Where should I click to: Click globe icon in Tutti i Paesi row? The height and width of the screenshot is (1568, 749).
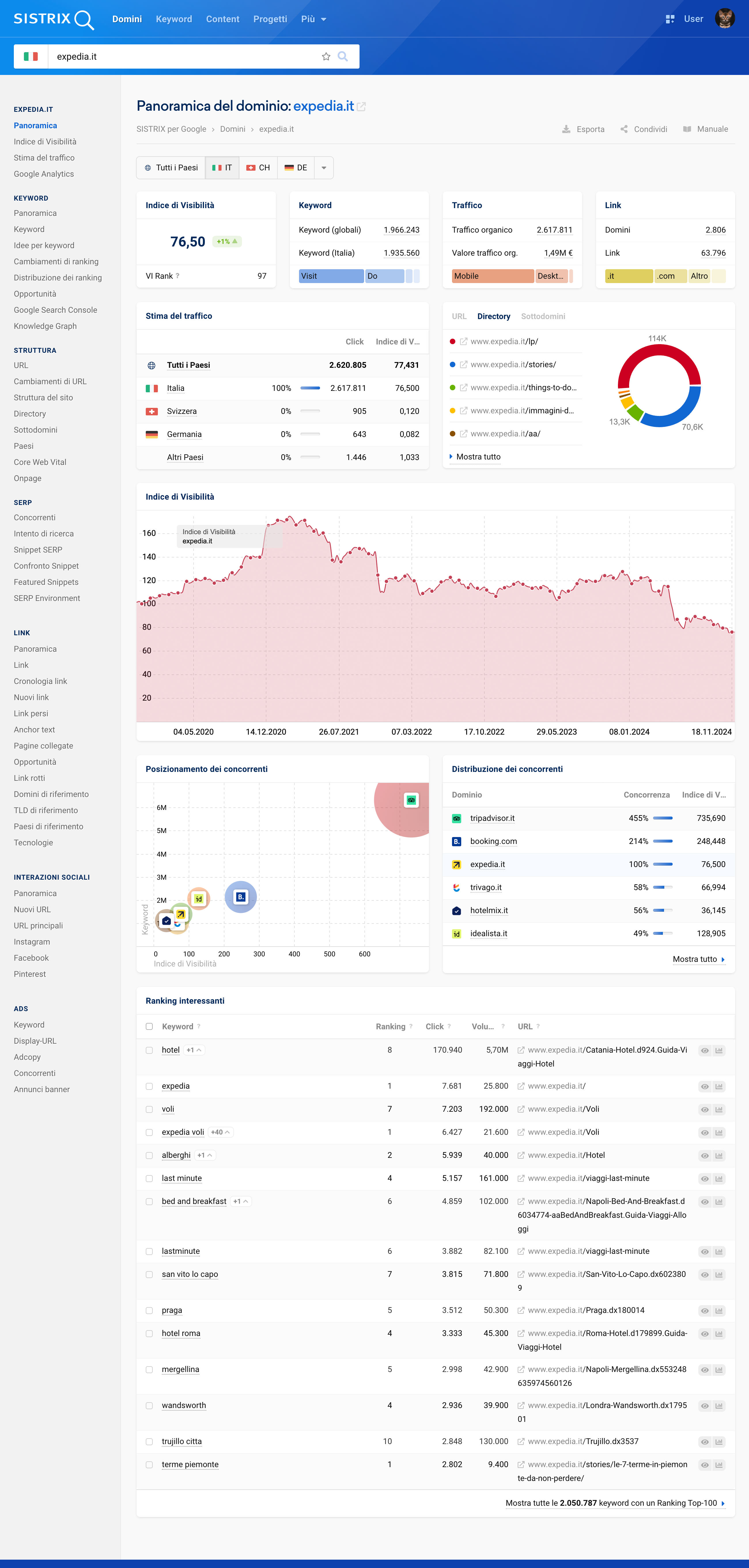152,365
